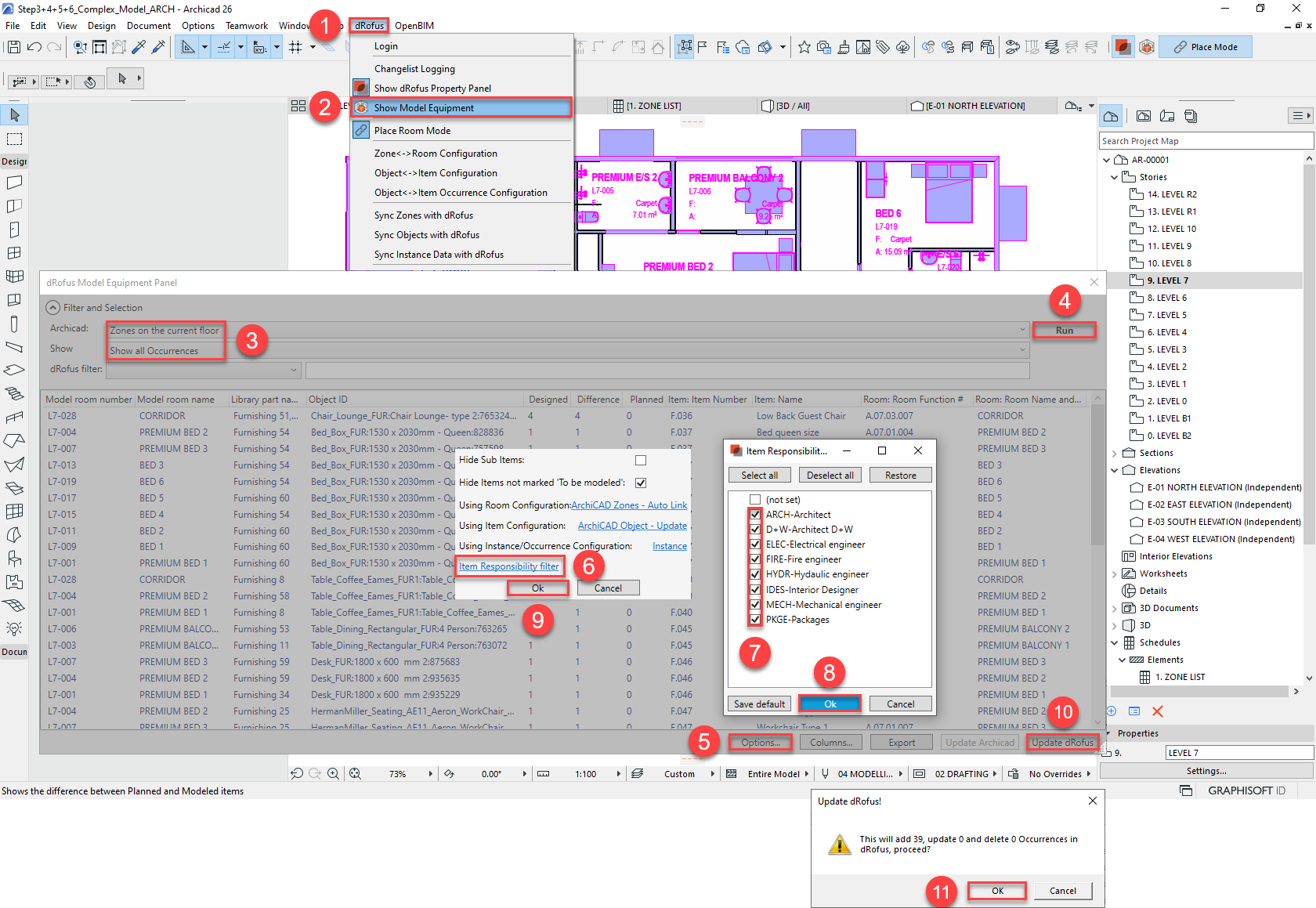Click the Place Mode button top right
1316x908 pixels.
tap(1206, 46)
